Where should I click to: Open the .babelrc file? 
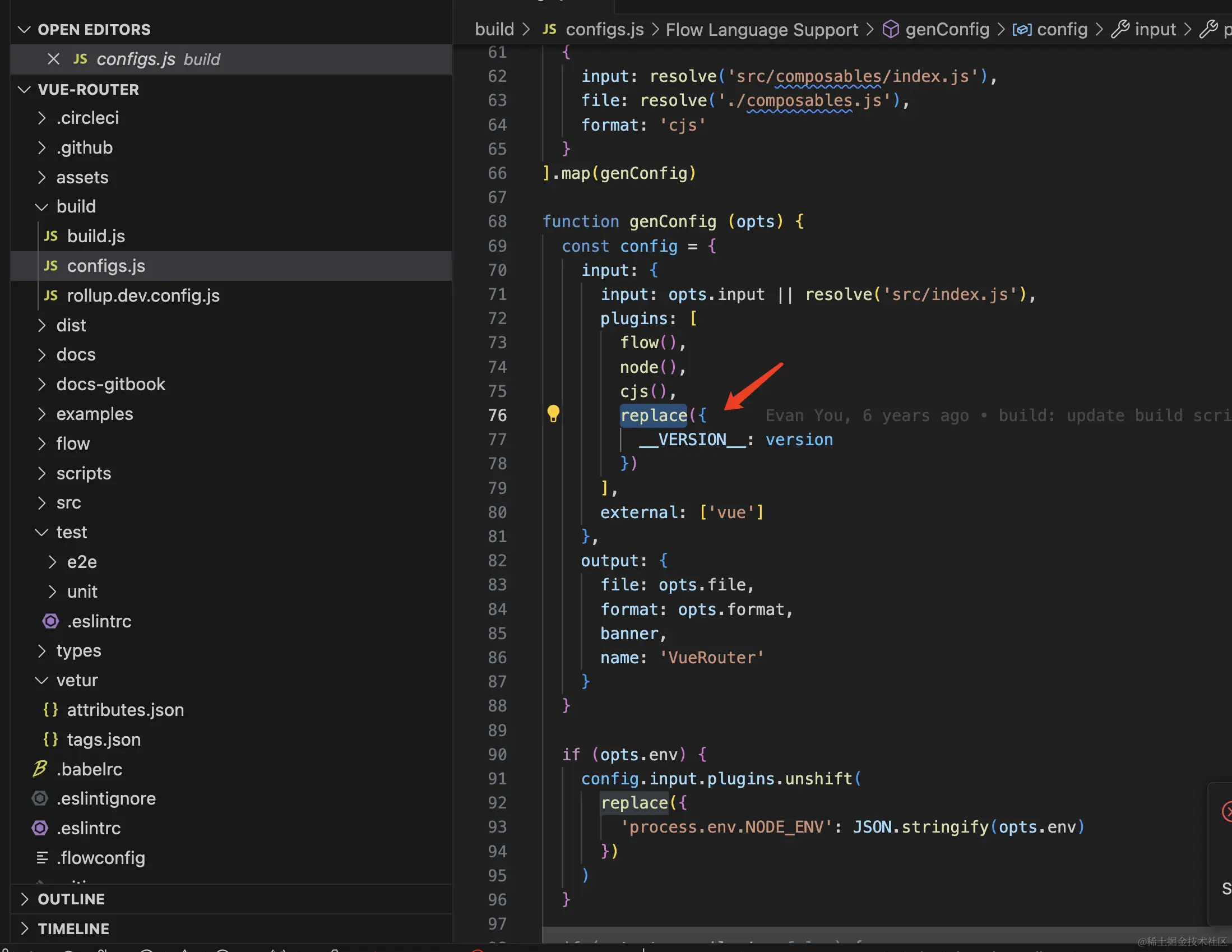point(89,769)
